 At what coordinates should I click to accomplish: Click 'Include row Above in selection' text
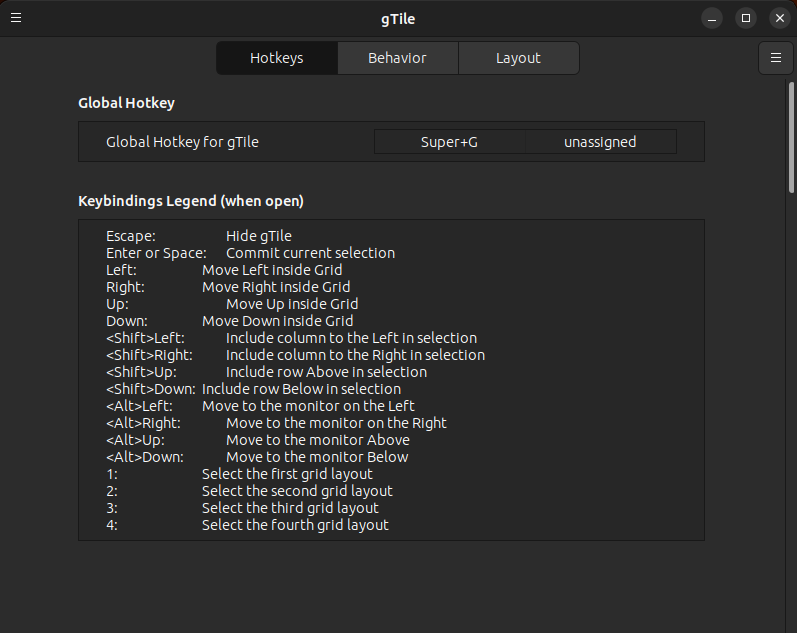326,372
